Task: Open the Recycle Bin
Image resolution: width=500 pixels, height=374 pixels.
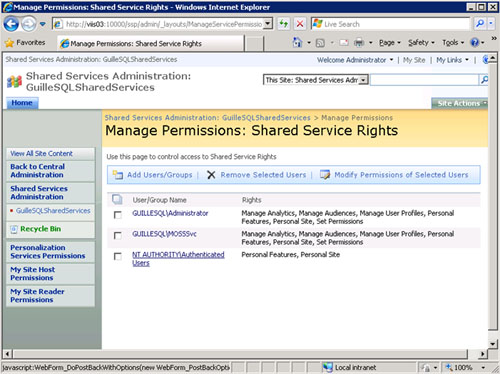Action: (x=40, y=229)
